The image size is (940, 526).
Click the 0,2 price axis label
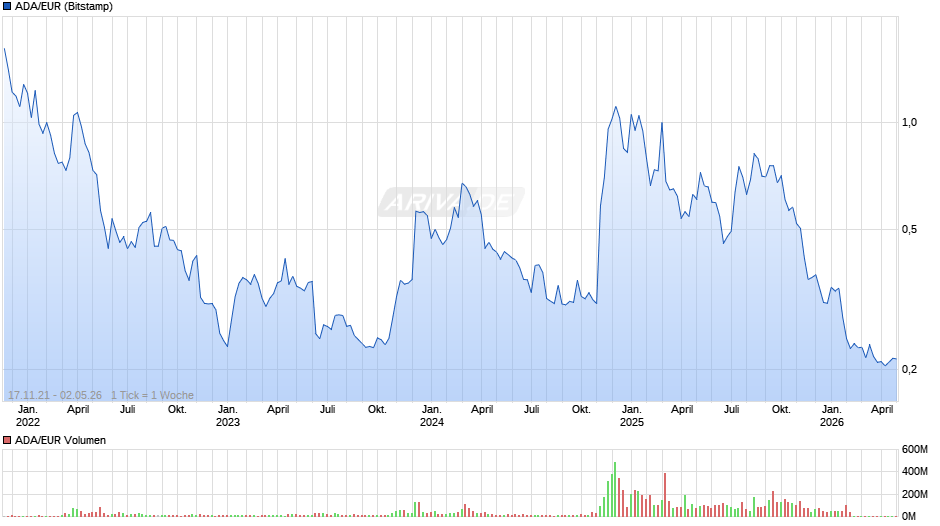[909, 369]
